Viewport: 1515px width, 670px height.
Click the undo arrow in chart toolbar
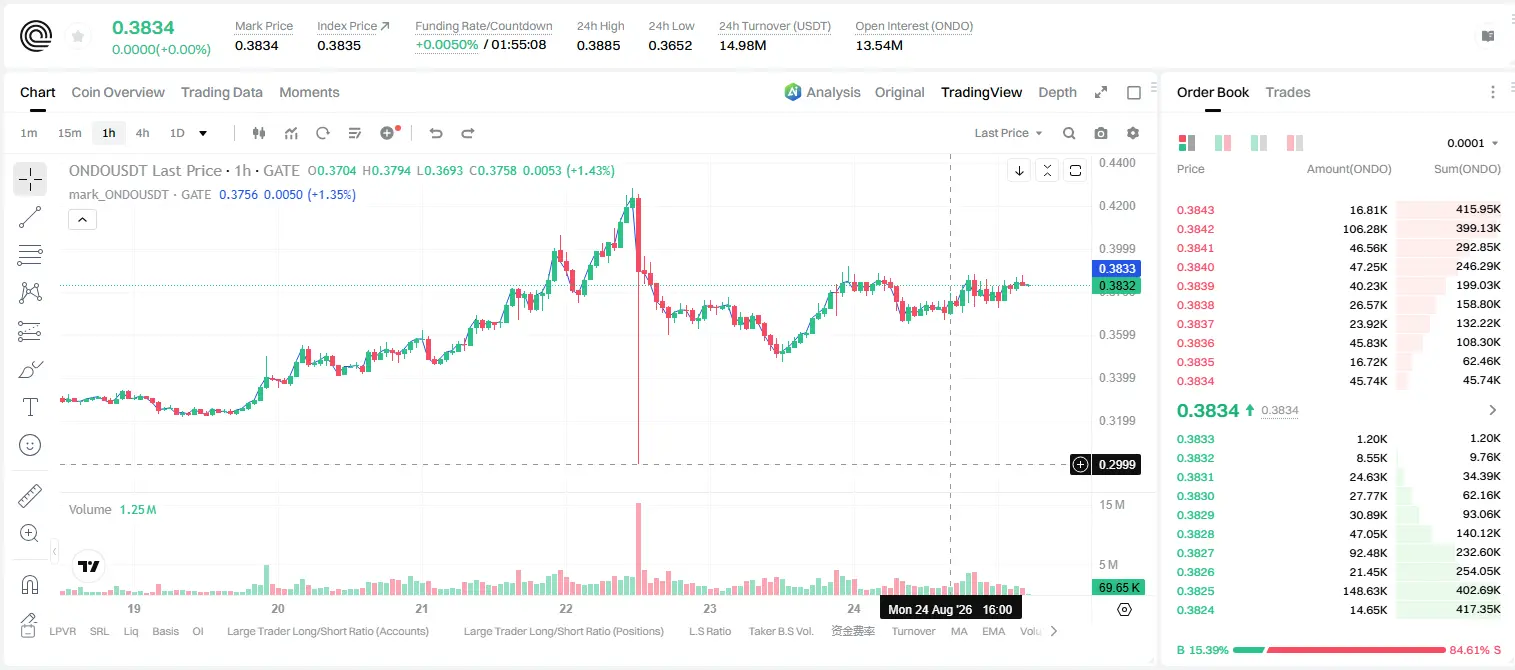[x=435, y=133]
